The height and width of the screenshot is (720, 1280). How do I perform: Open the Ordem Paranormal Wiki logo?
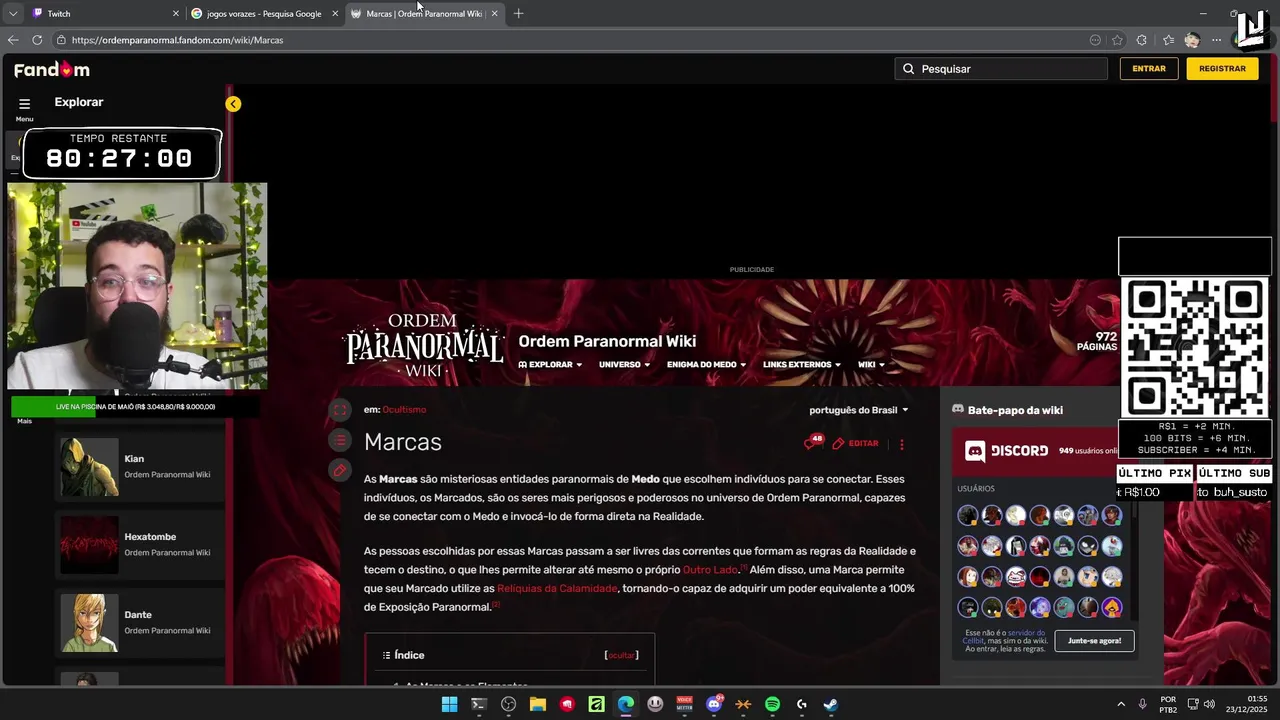click(424, 346)
